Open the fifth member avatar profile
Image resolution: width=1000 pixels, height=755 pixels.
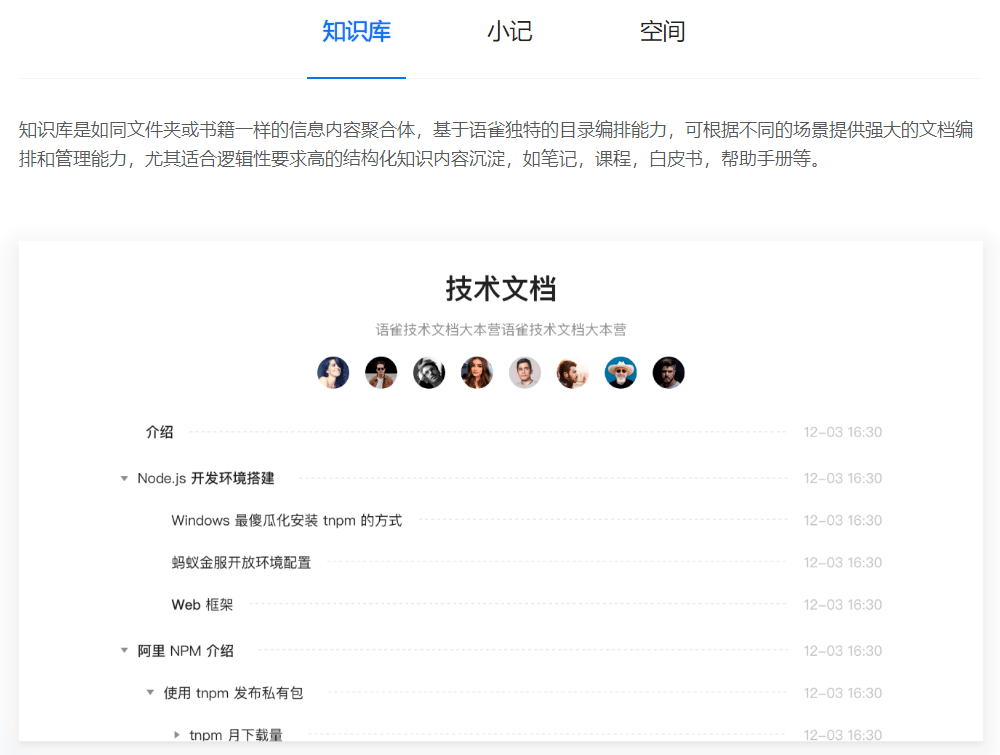(x=525, y=371)
